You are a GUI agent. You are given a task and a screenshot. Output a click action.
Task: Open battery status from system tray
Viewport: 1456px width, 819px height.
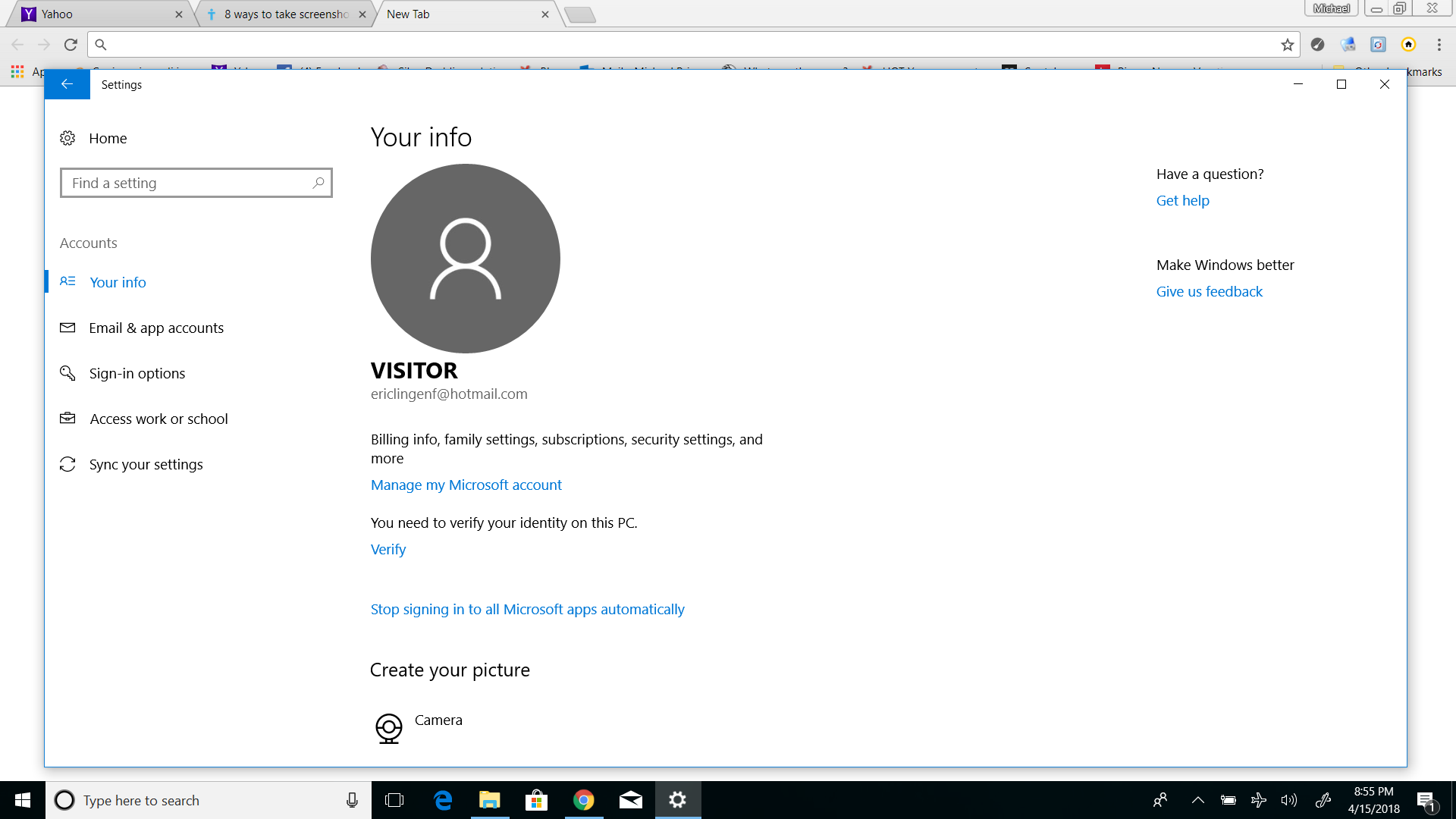[1227, 800]
